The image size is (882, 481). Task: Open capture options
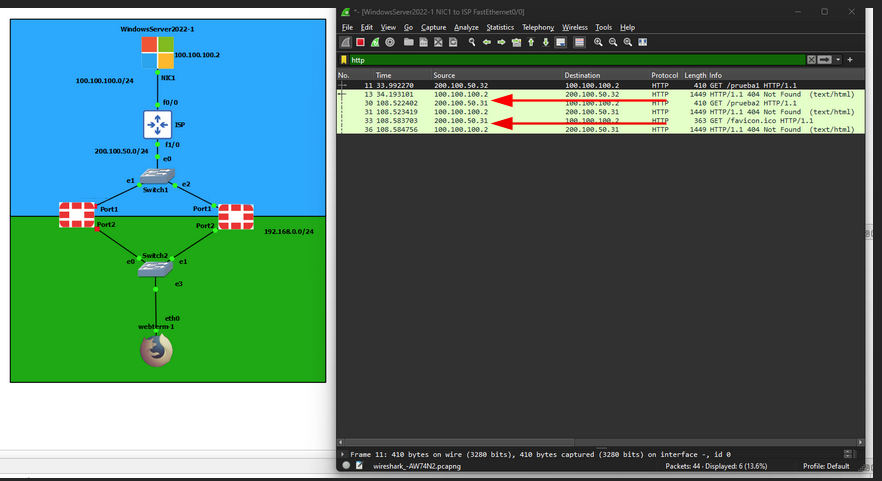click(x=390, y=42)
